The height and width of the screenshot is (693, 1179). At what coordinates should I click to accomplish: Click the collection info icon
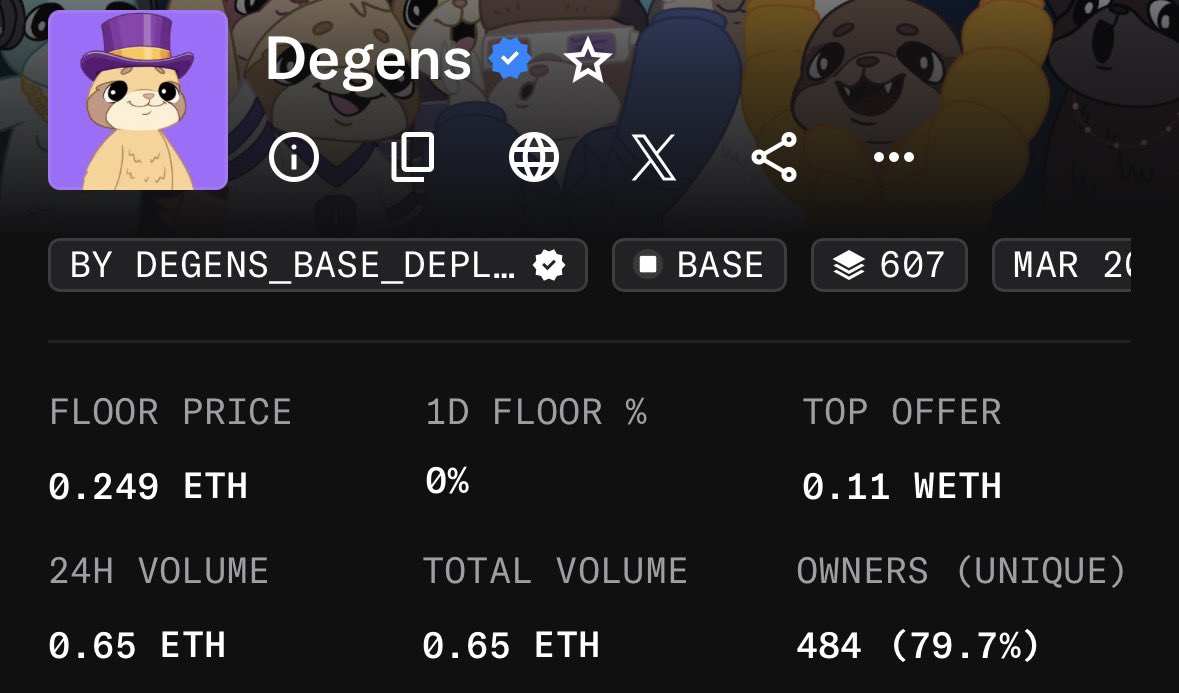click(x=293, y=157)
